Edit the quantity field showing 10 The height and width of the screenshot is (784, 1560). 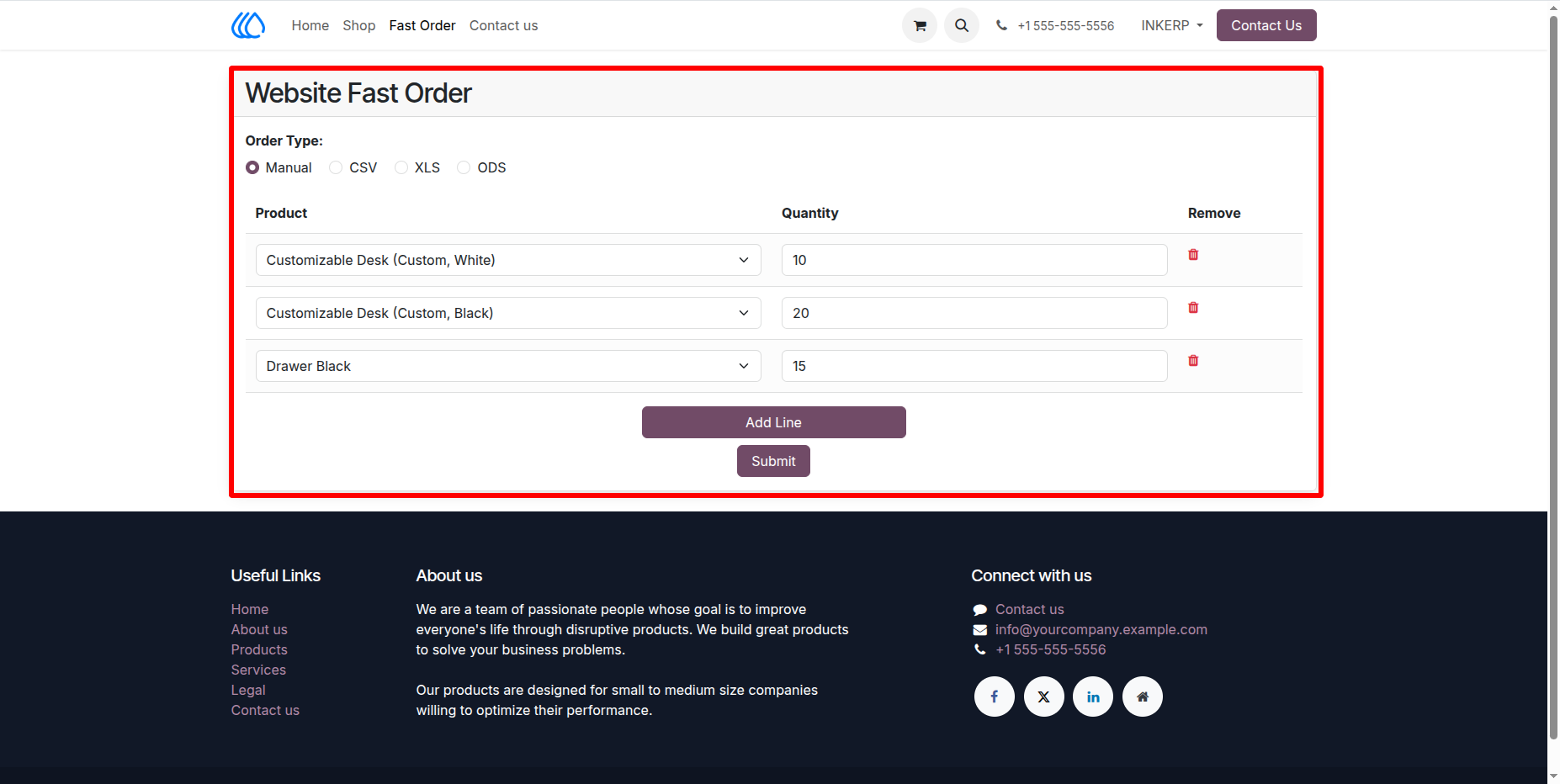tap(974, 260)
